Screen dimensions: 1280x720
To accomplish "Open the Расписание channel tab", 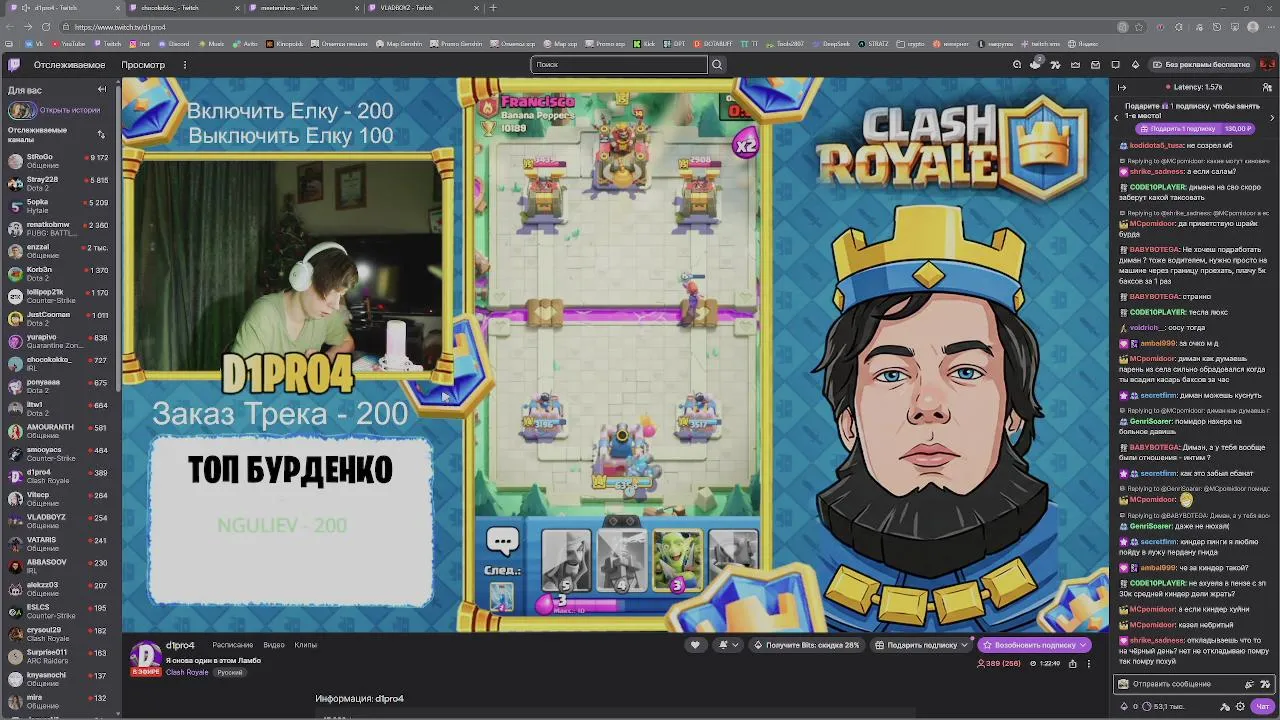I will 233,645.
